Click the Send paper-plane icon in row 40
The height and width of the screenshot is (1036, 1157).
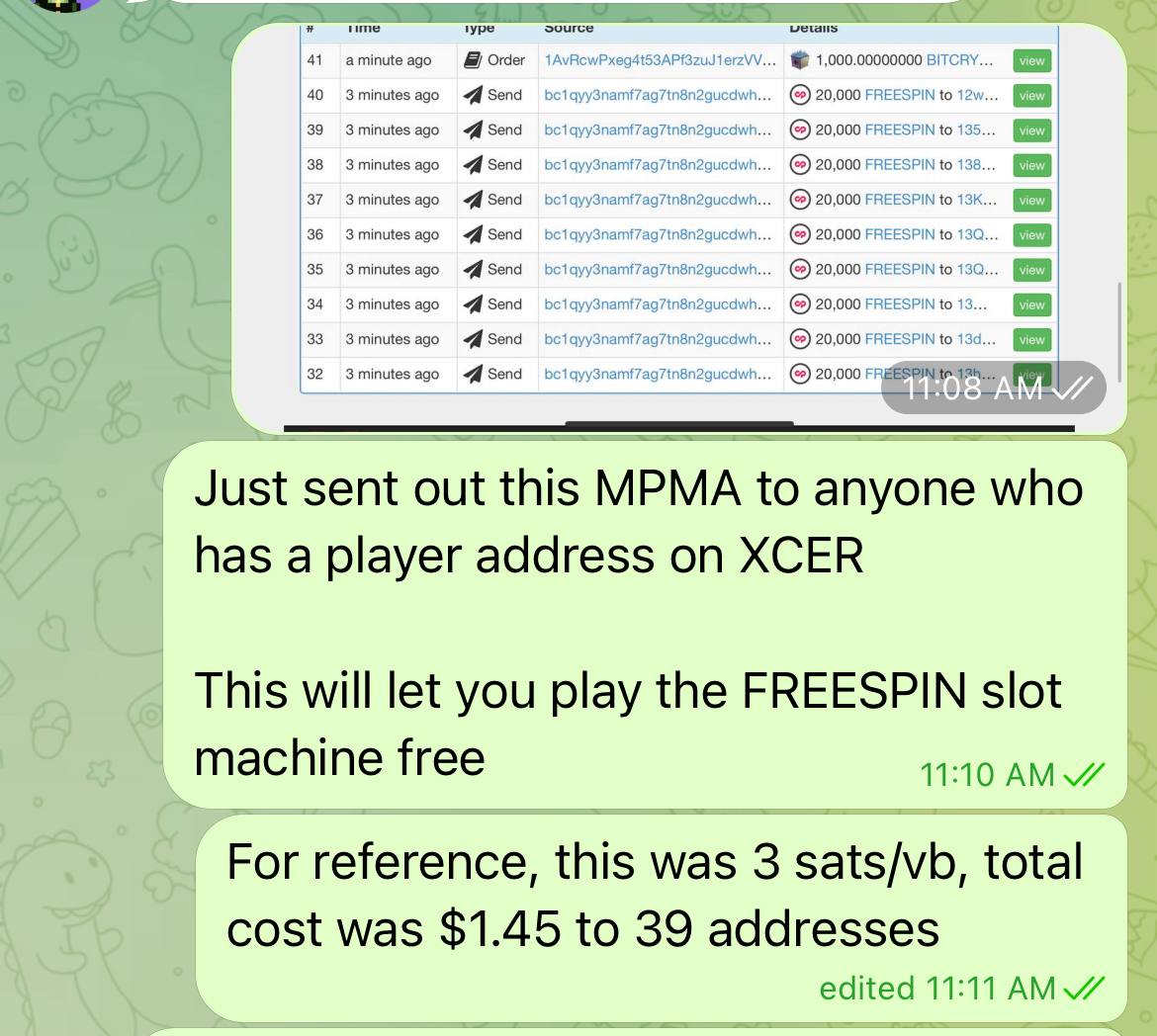[473, 95]
